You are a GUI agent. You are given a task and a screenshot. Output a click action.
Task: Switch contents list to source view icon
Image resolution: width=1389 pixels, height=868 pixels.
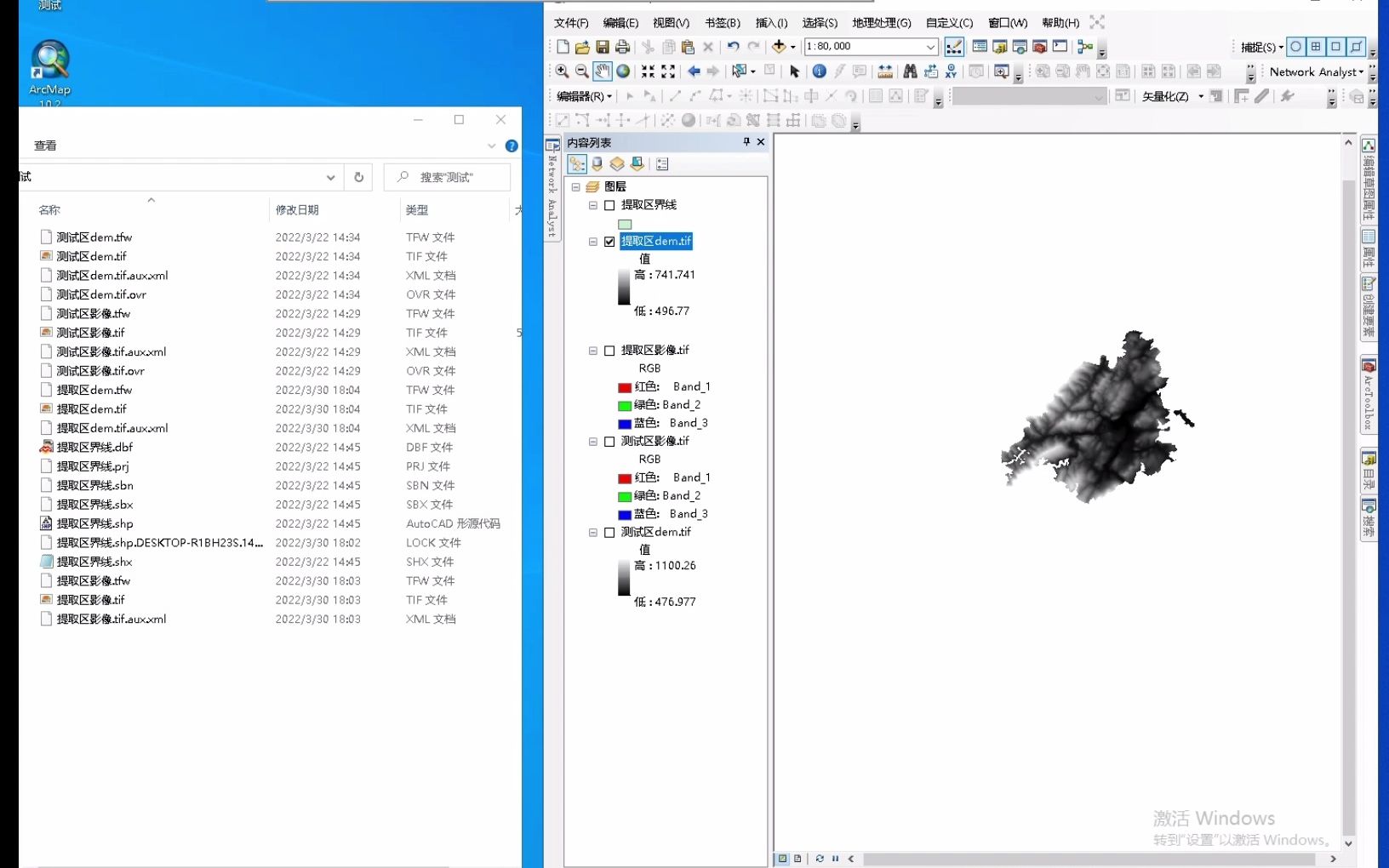coord(597,163)
